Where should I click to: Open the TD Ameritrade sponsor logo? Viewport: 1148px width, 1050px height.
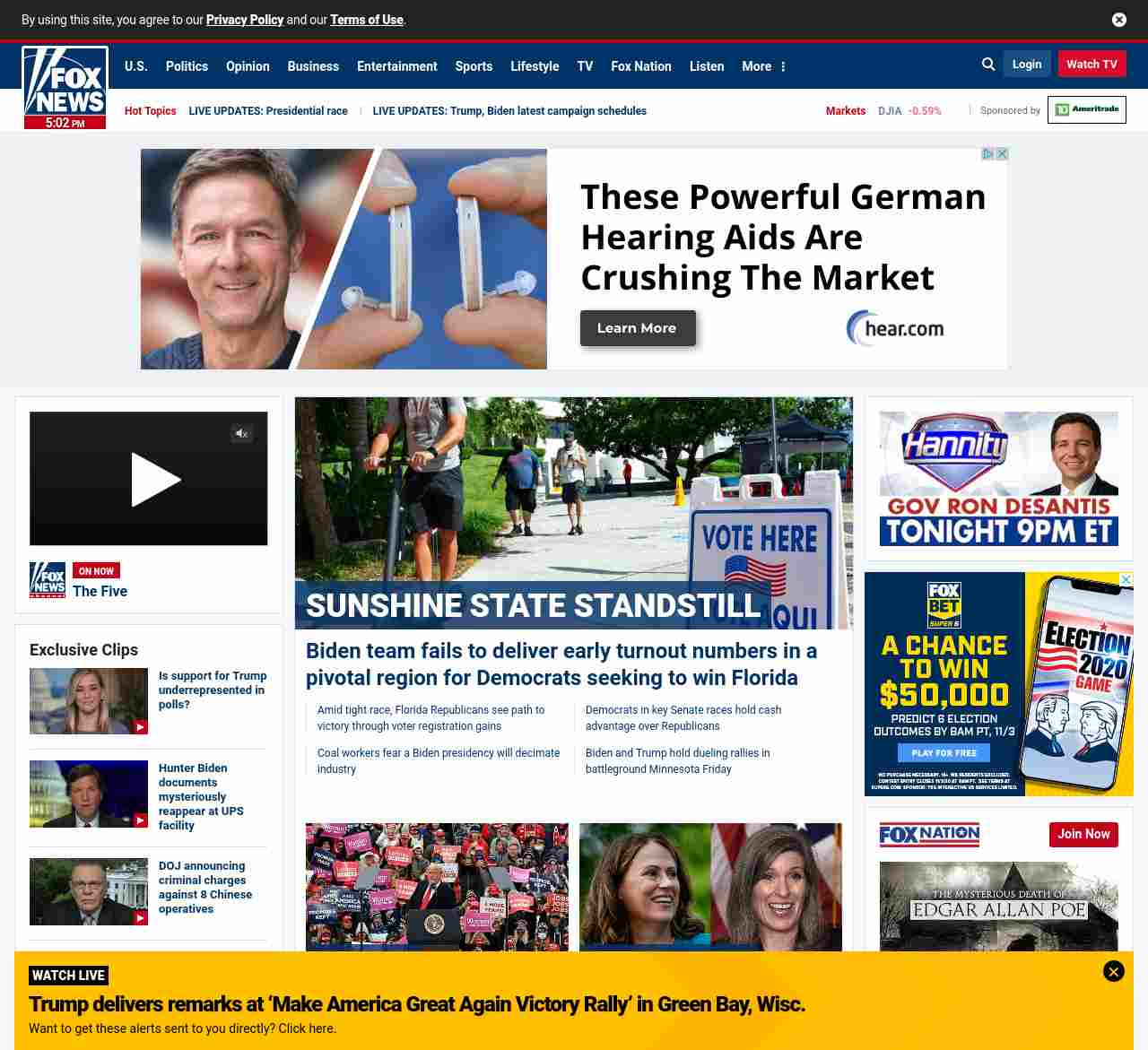click(1086, 109)
